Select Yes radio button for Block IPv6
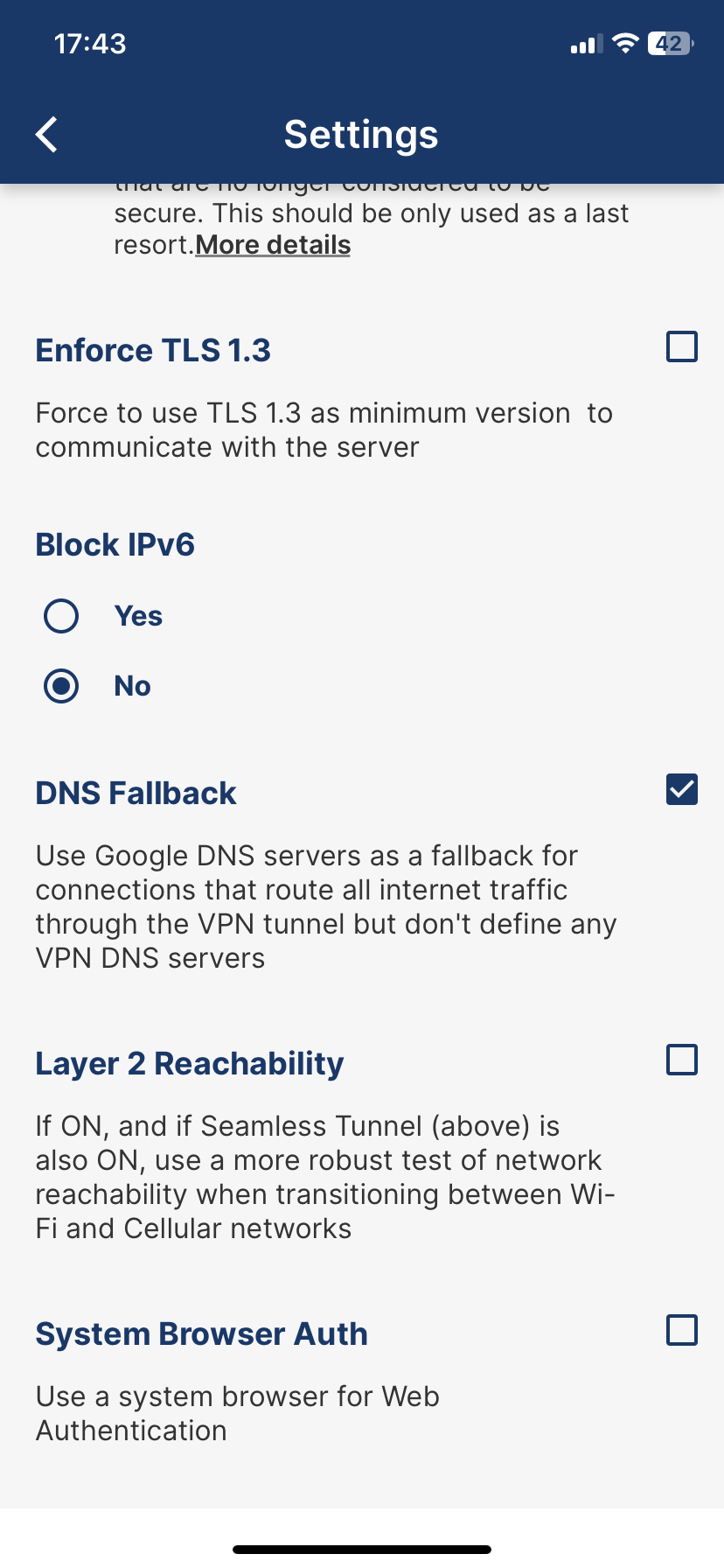Screen dimensions: 724x1568 pyautogui.click(x=61, y=616)
